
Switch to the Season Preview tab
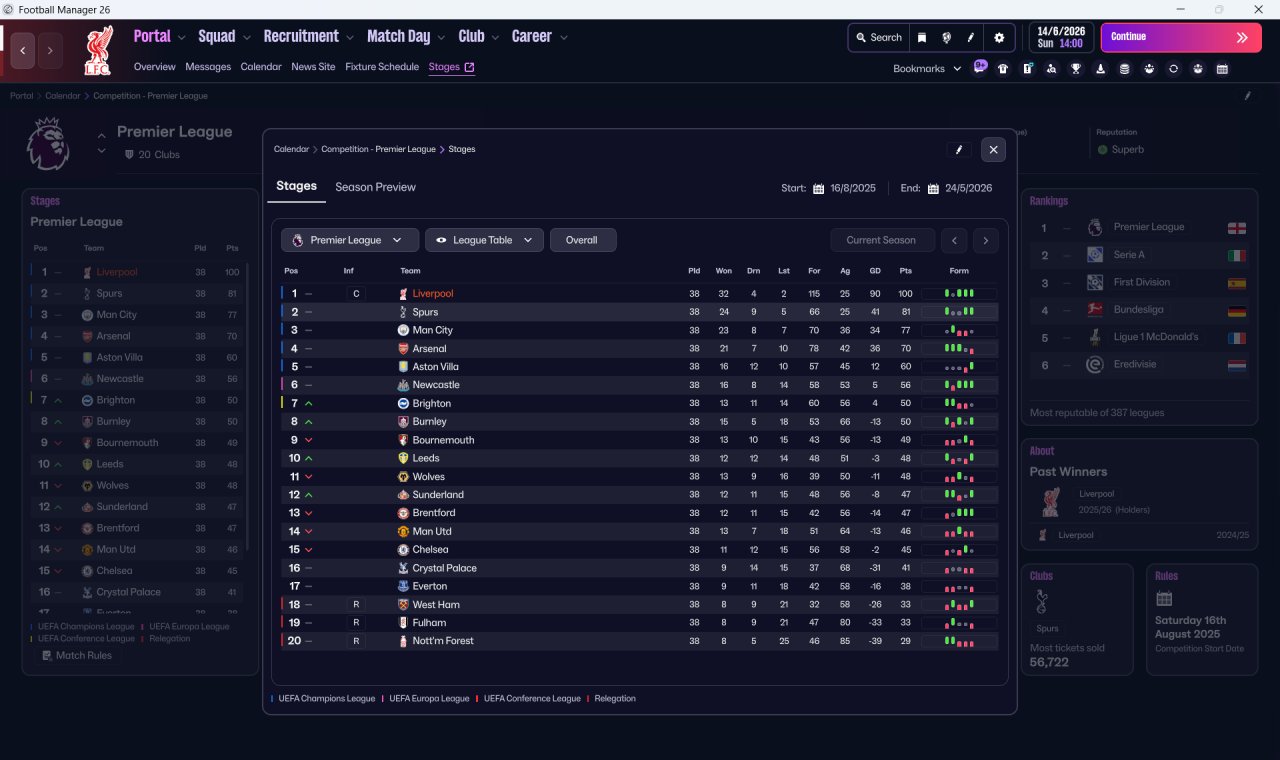pyautogui.click(x=375, y=187)
